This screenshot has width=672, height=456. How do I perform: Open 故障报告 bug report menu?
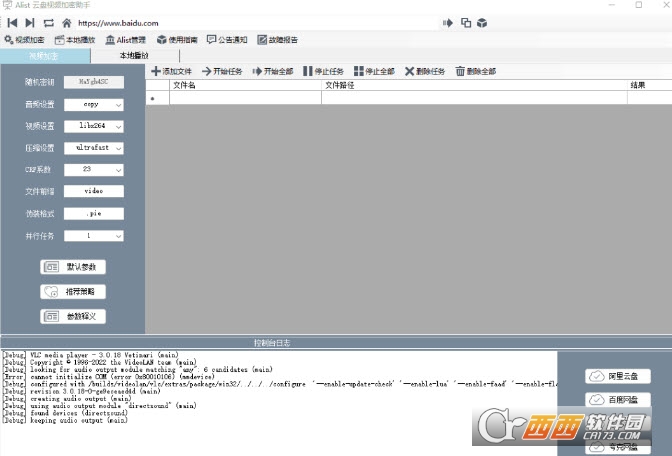click(x=278, y=40)
